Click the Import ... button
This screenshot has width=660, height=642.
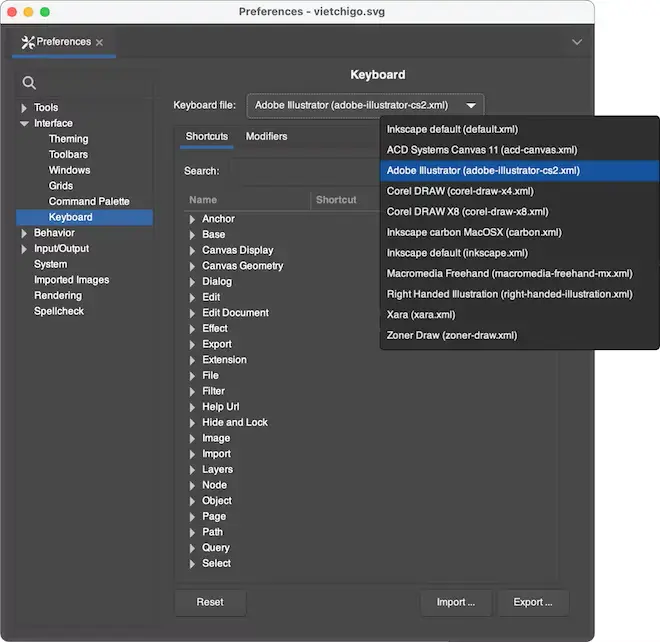coord(455,602)
